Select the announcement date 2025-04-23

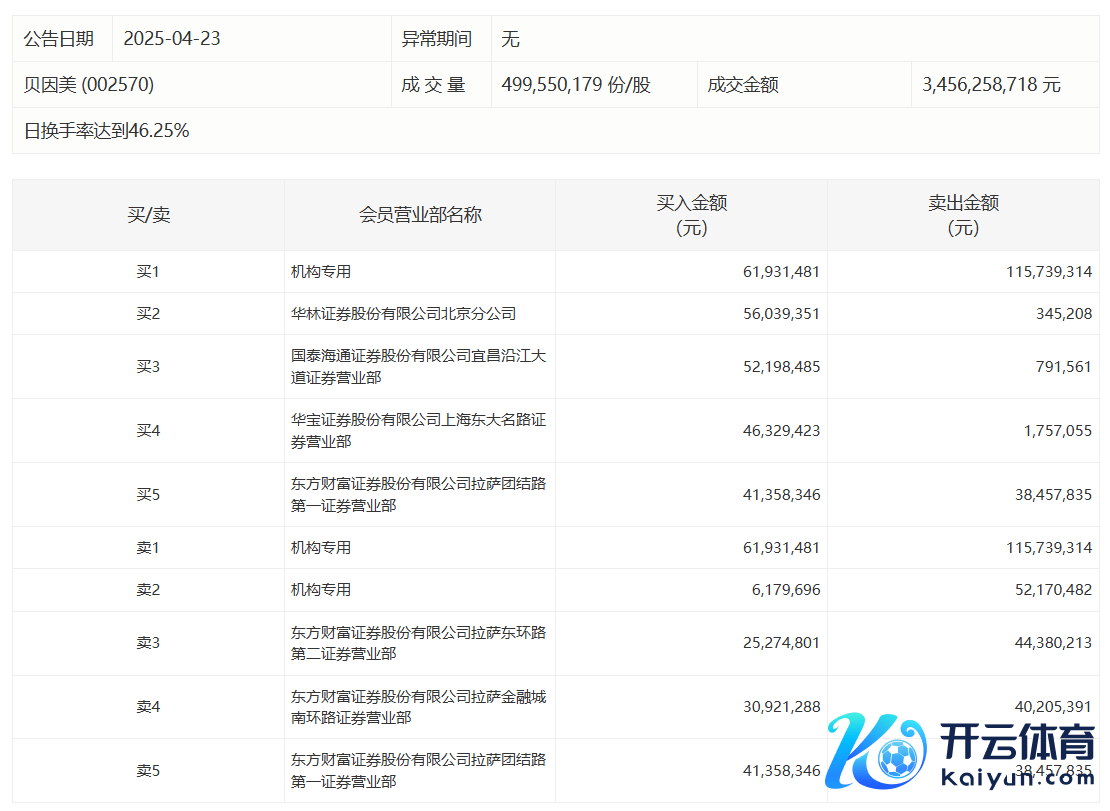coord(172,39)
